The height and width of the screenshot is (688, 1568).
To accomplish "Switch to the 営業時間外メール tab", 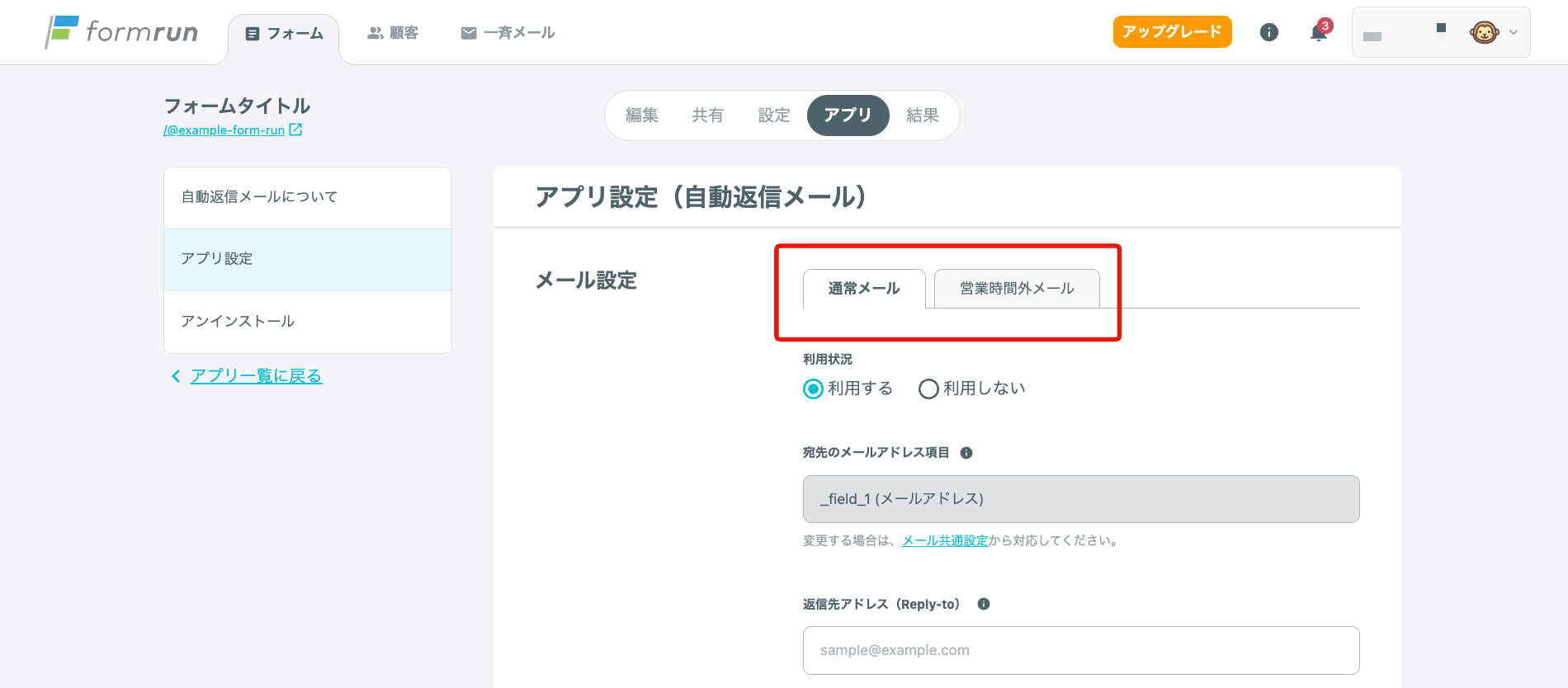I will pos(1017,289).
